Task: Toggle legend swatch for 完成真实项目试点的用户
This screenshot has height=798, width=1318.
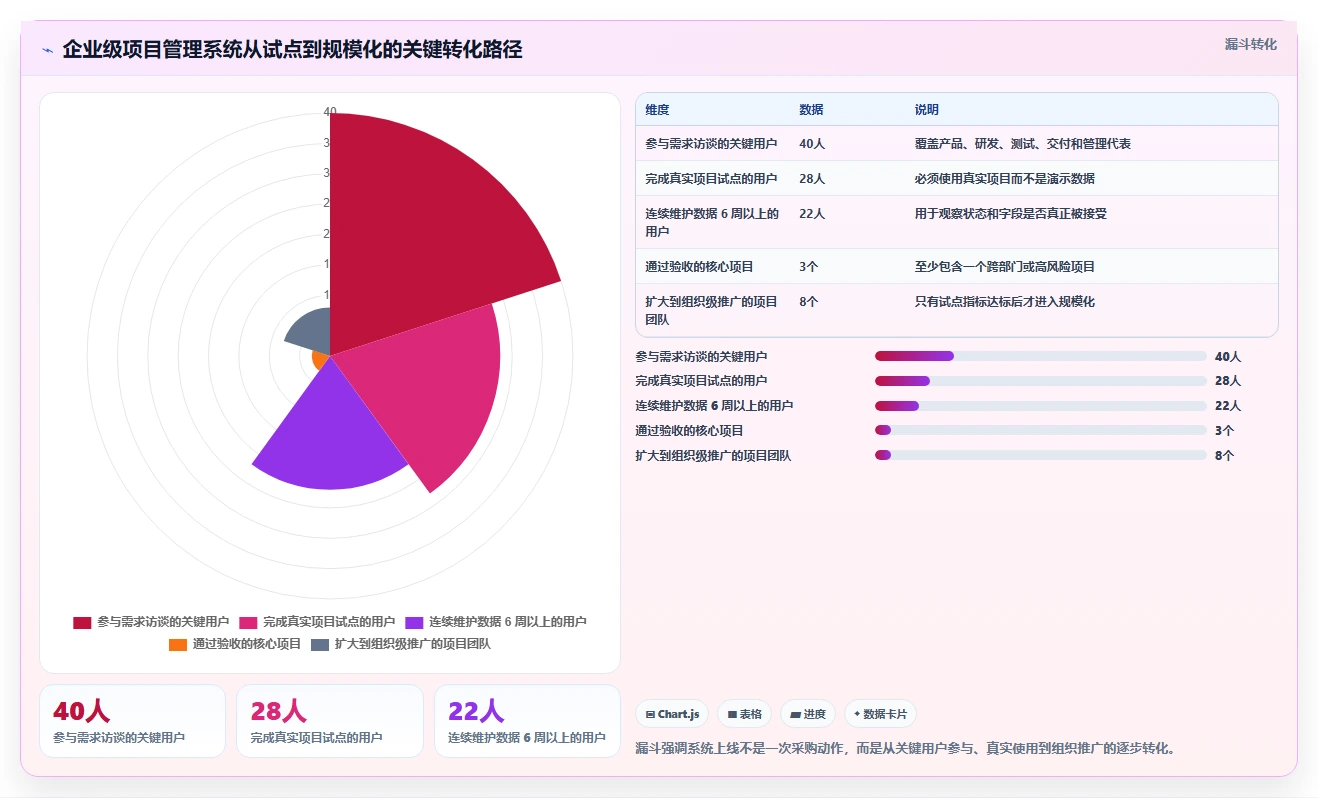Action: (248, 622)
